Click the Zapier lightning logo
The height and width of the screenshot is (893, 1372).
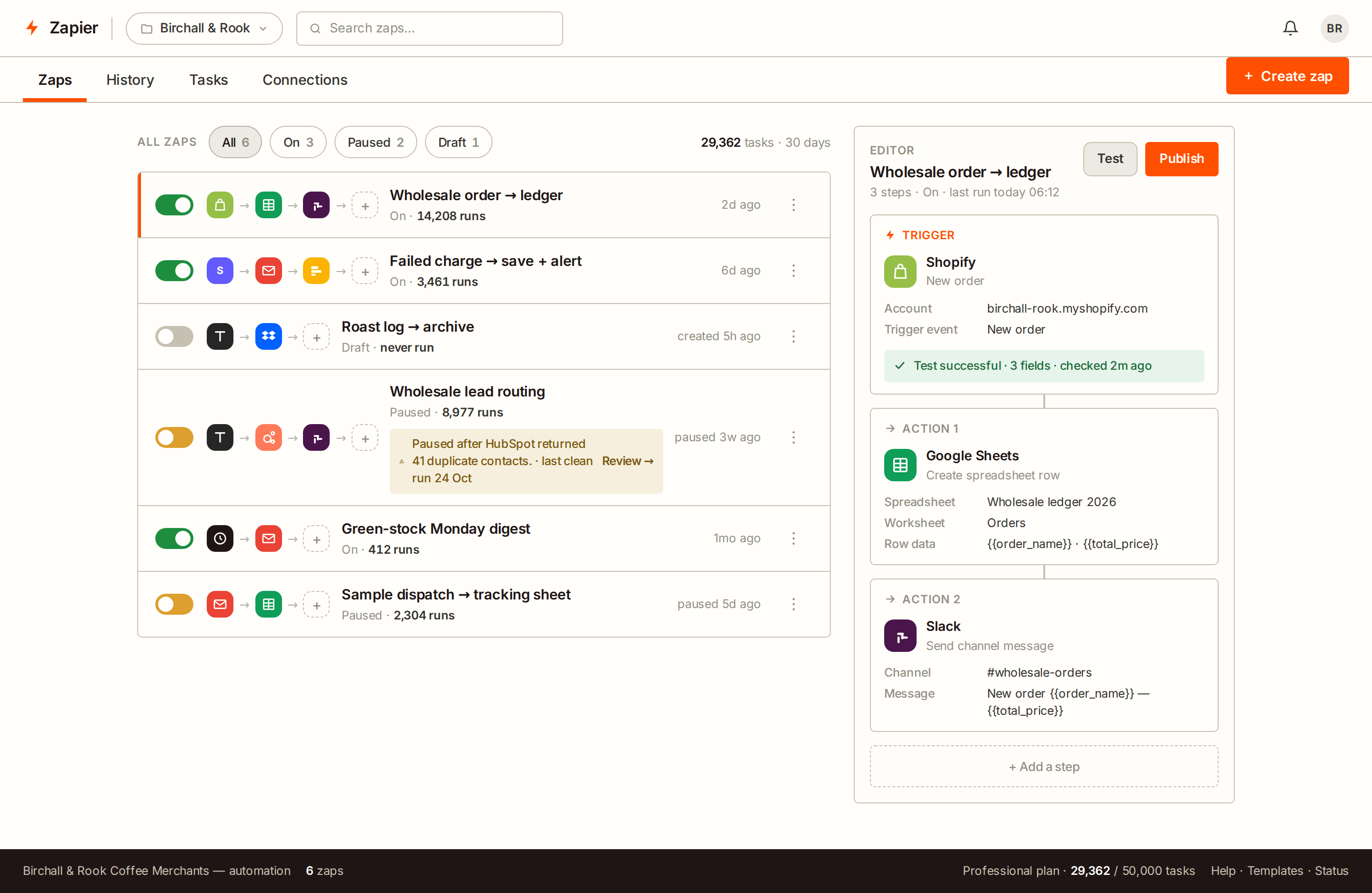[x=32, y=28]
